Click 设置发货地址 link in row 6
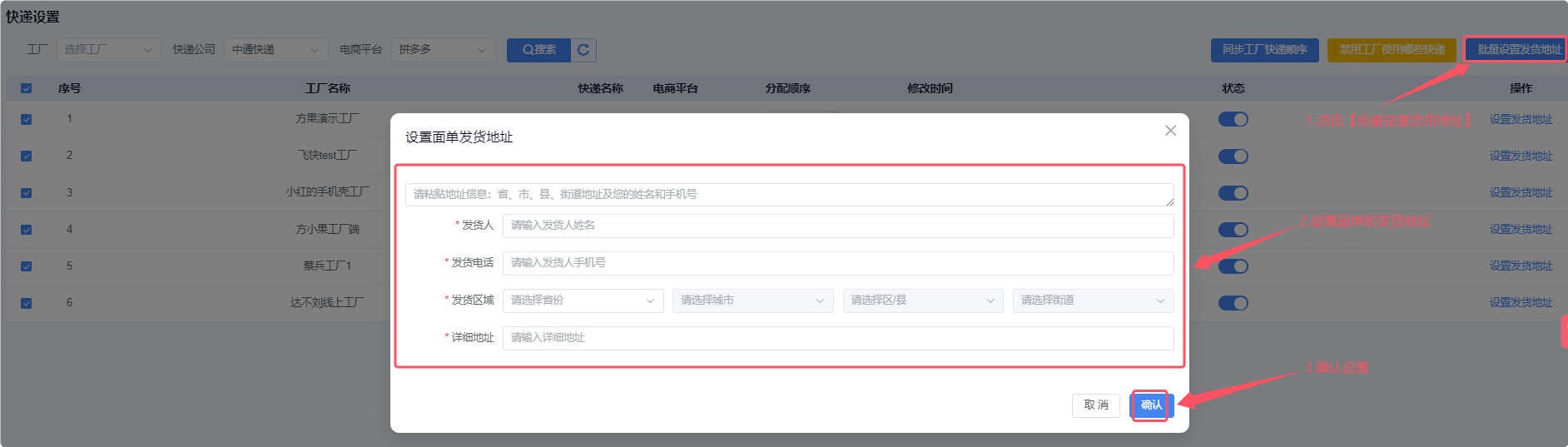Screen dimensions: 1568x447 point(1521,302)
